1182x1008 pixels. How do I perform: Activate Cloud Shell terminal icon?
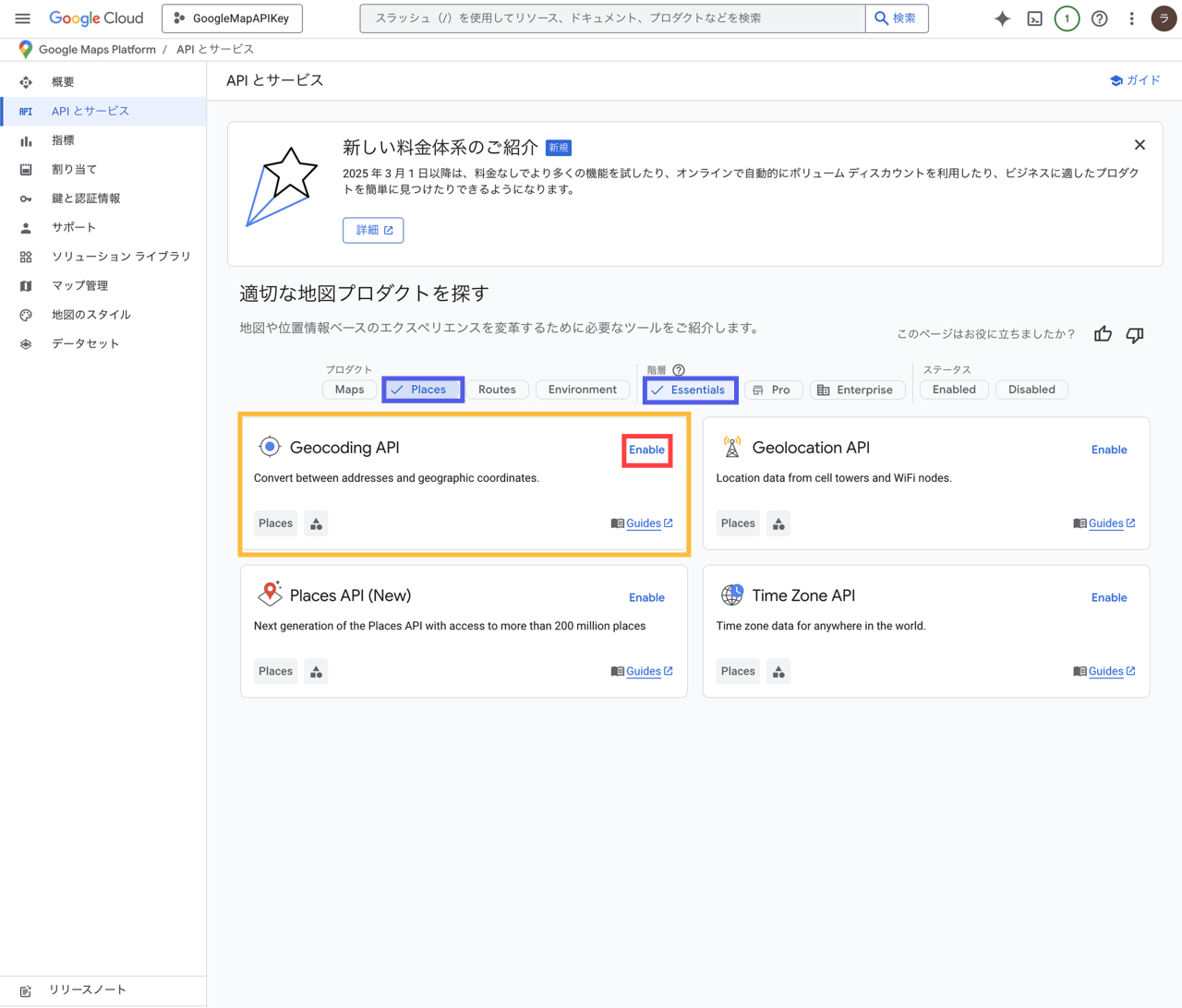pos(1035,18)
